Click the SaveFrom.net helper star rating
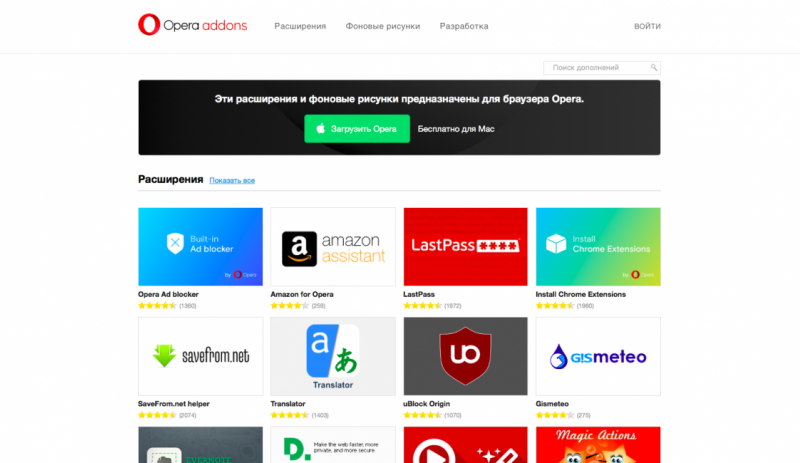The height and width of the screenshot is (463, 800). [157, 415]
